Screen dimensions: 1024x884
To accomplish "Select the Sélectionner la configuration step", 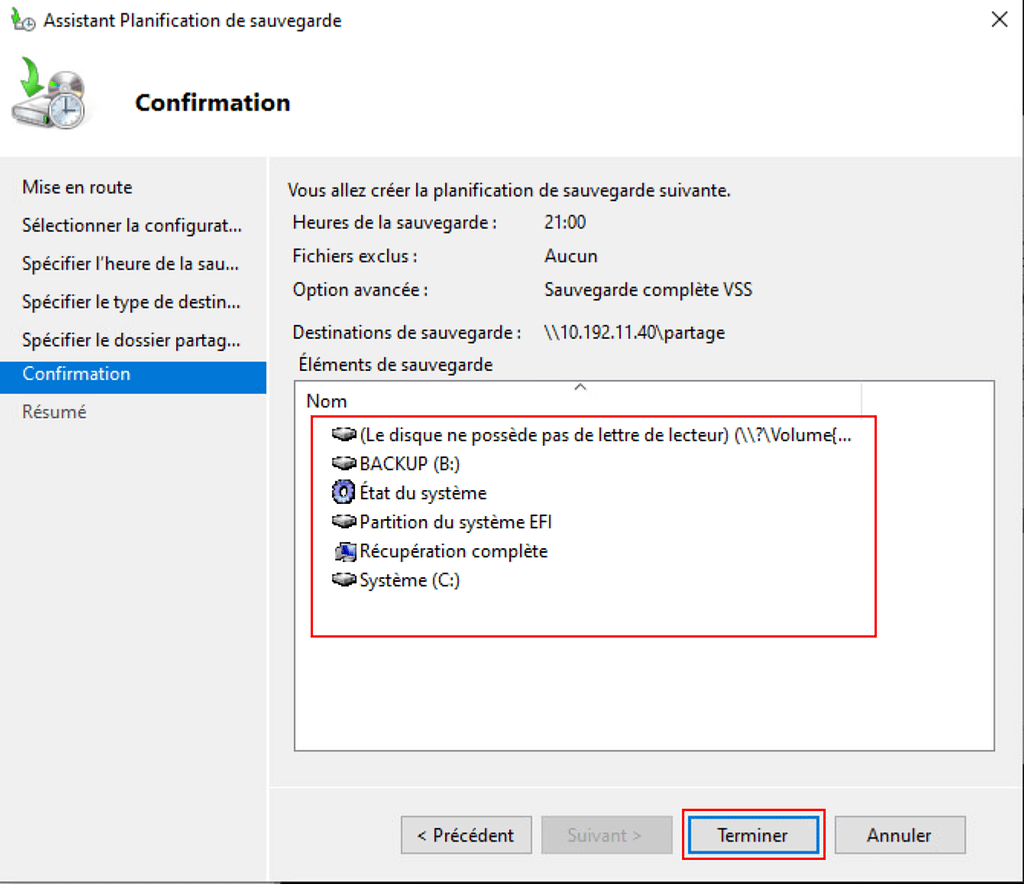I will 131,226.
